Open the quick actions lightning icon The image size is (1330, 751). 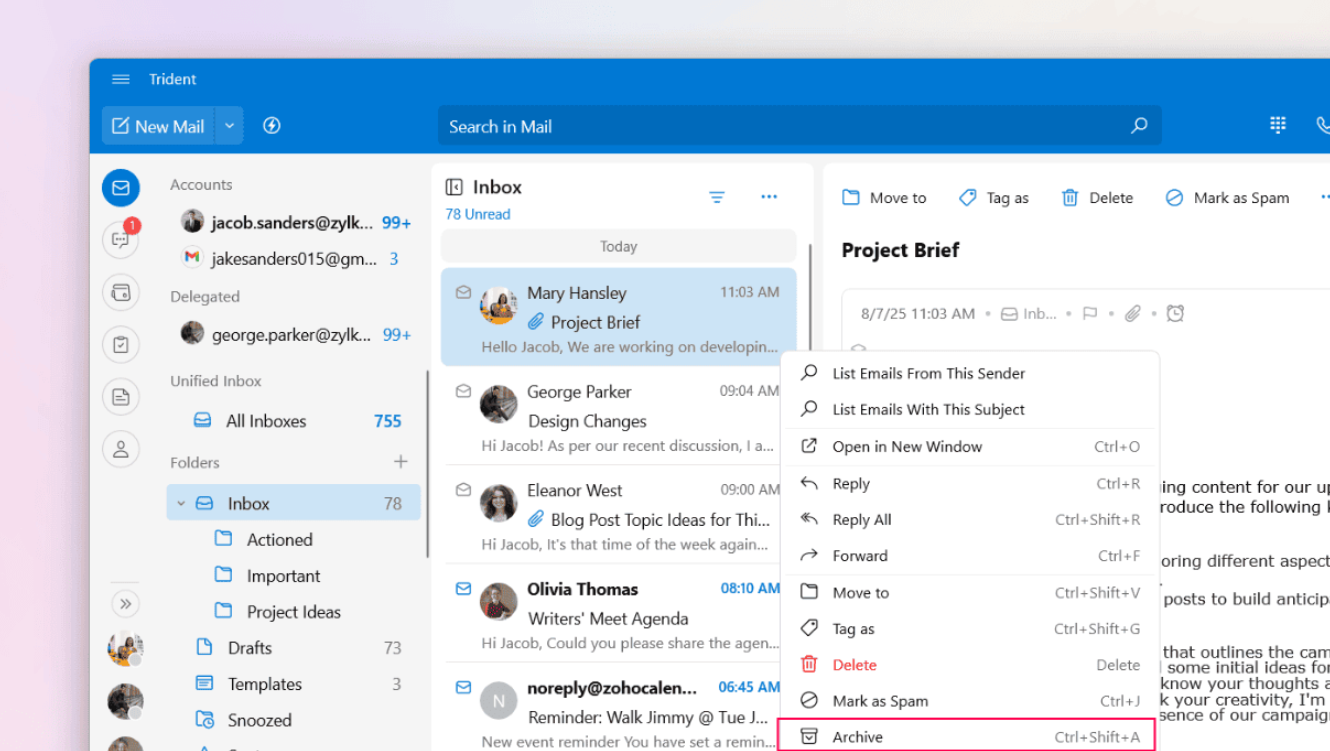click(271, 126)
